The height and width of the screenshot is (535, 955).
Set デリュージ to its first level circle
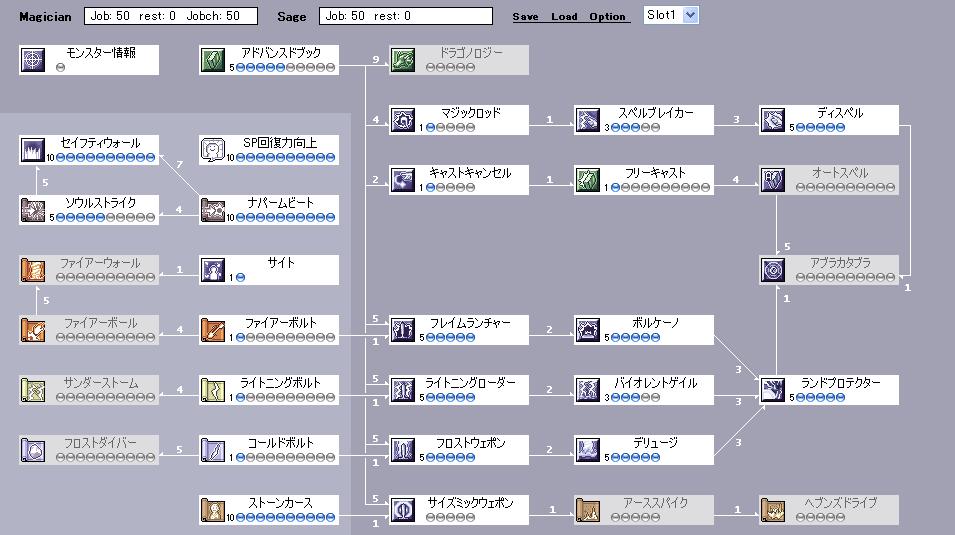pyautogui.click(x=616, y=457)
